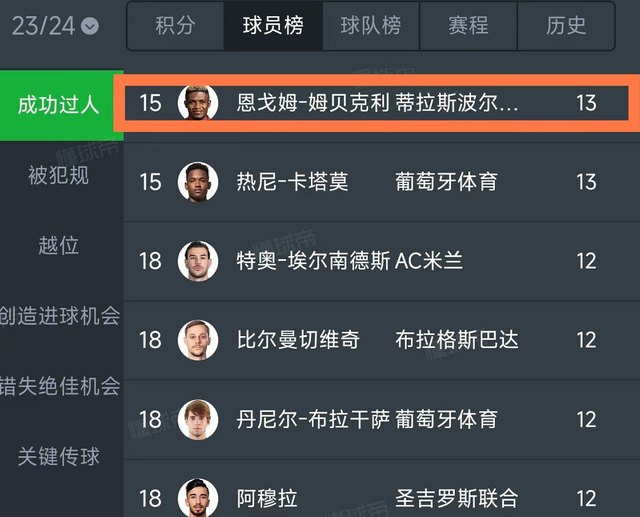View the 关键传球 rankings
640x517 pixels.
click(59, 457)
